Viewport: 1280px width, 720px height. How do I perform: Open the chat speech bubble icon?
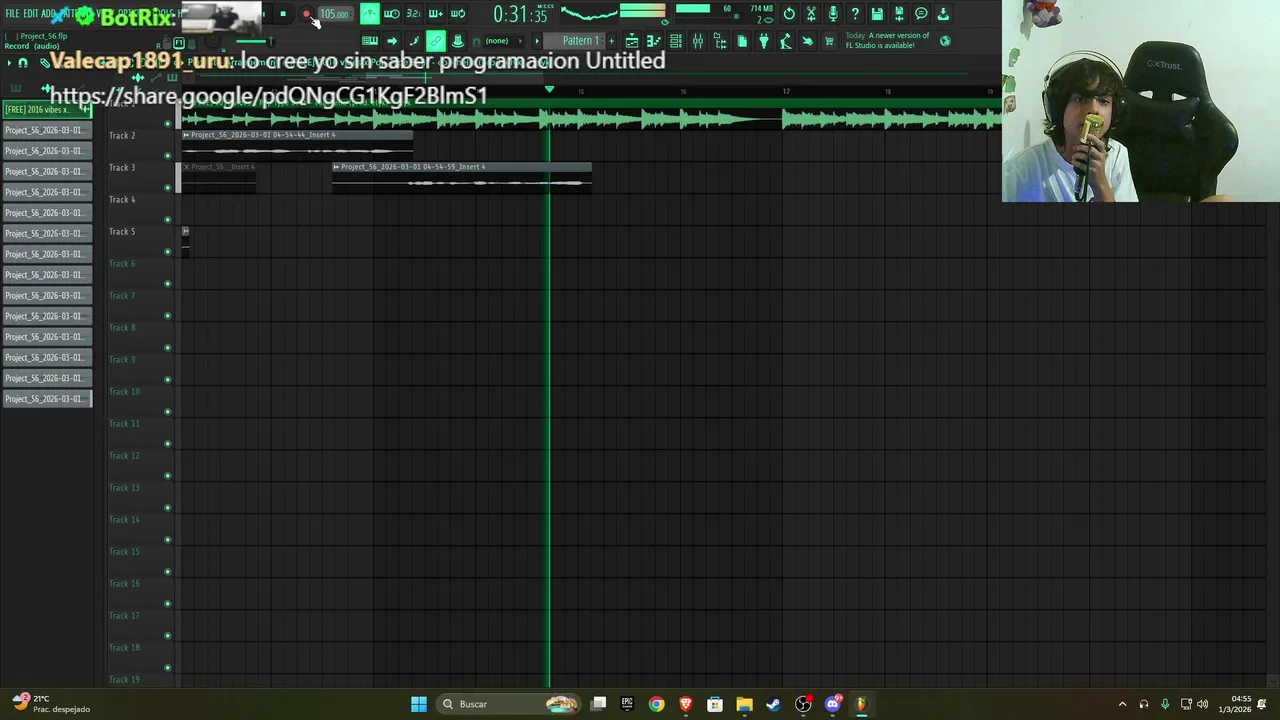coord(921,14)
